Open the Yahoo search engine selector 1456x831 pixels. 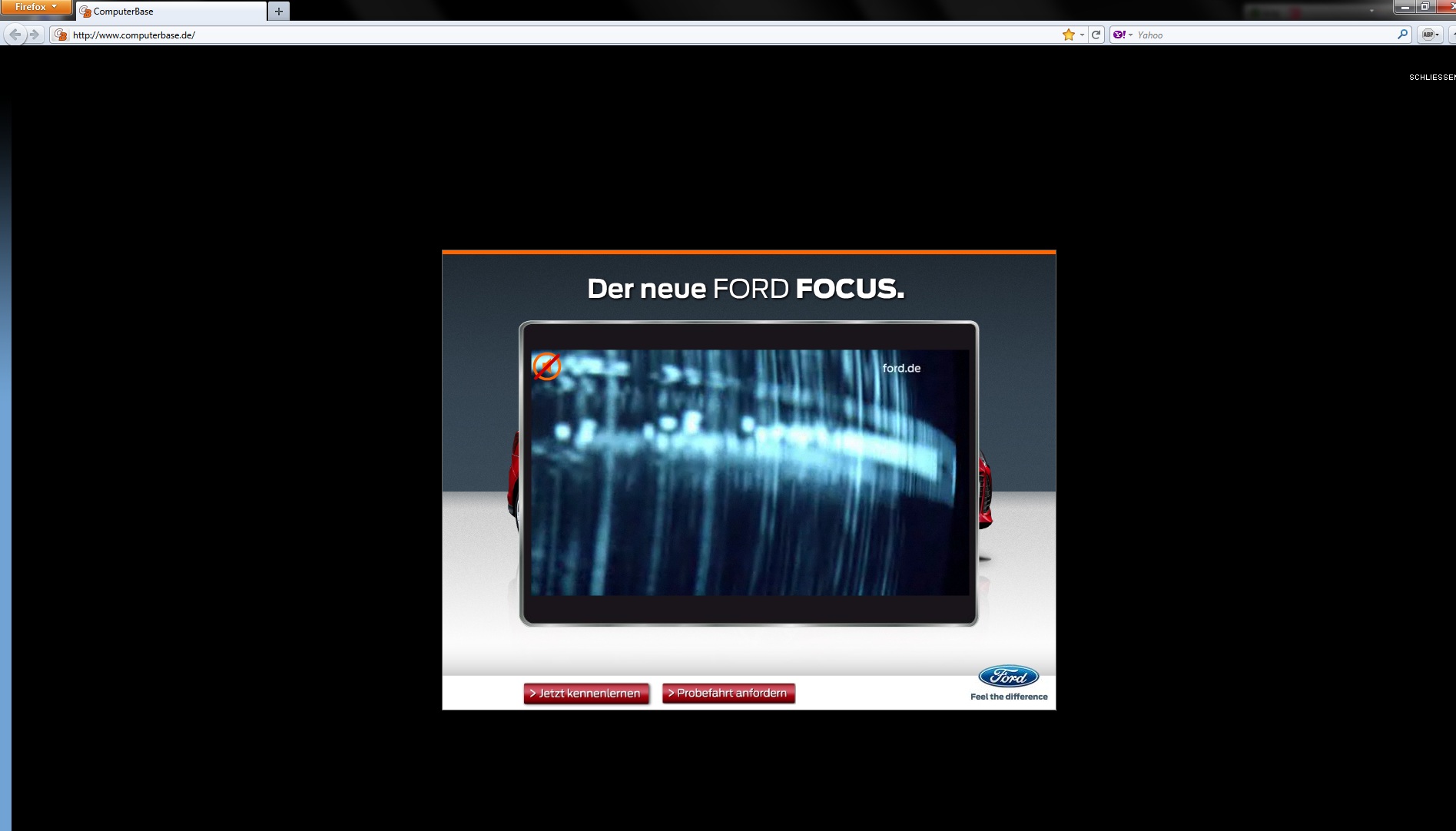pyautogui.click(x=1123, y=35)
